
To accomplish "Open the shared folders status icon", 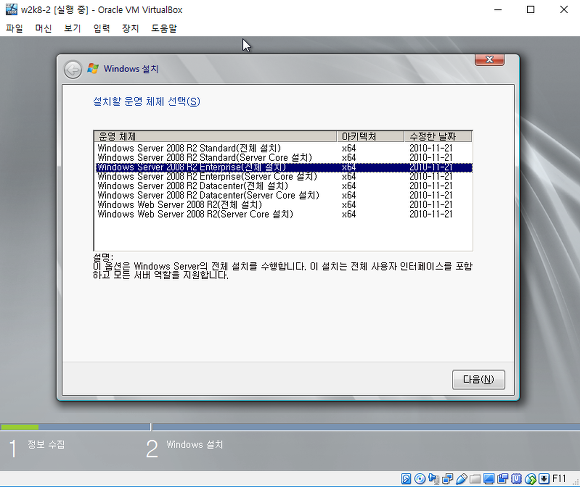I will 475,479.
